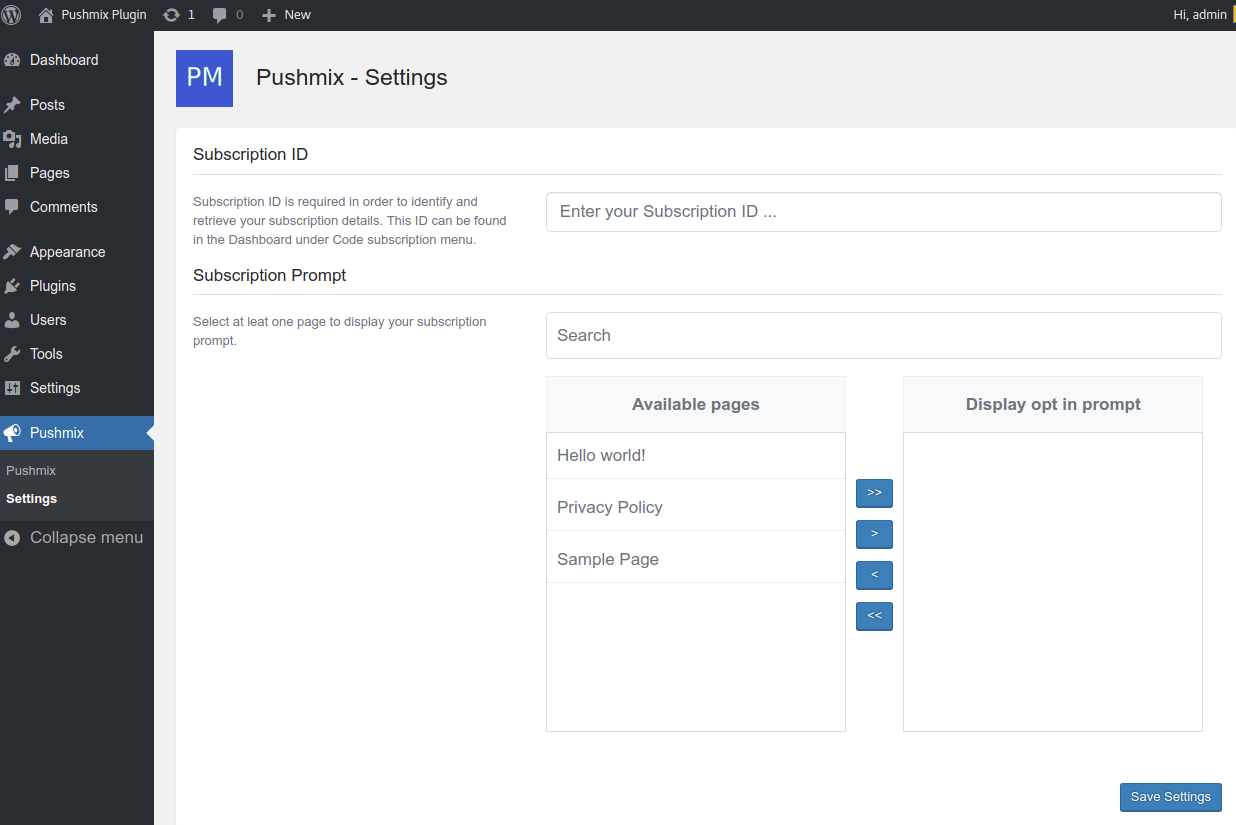Click the home icon beside Pushmix Plugin

click(x=46, y=15)
